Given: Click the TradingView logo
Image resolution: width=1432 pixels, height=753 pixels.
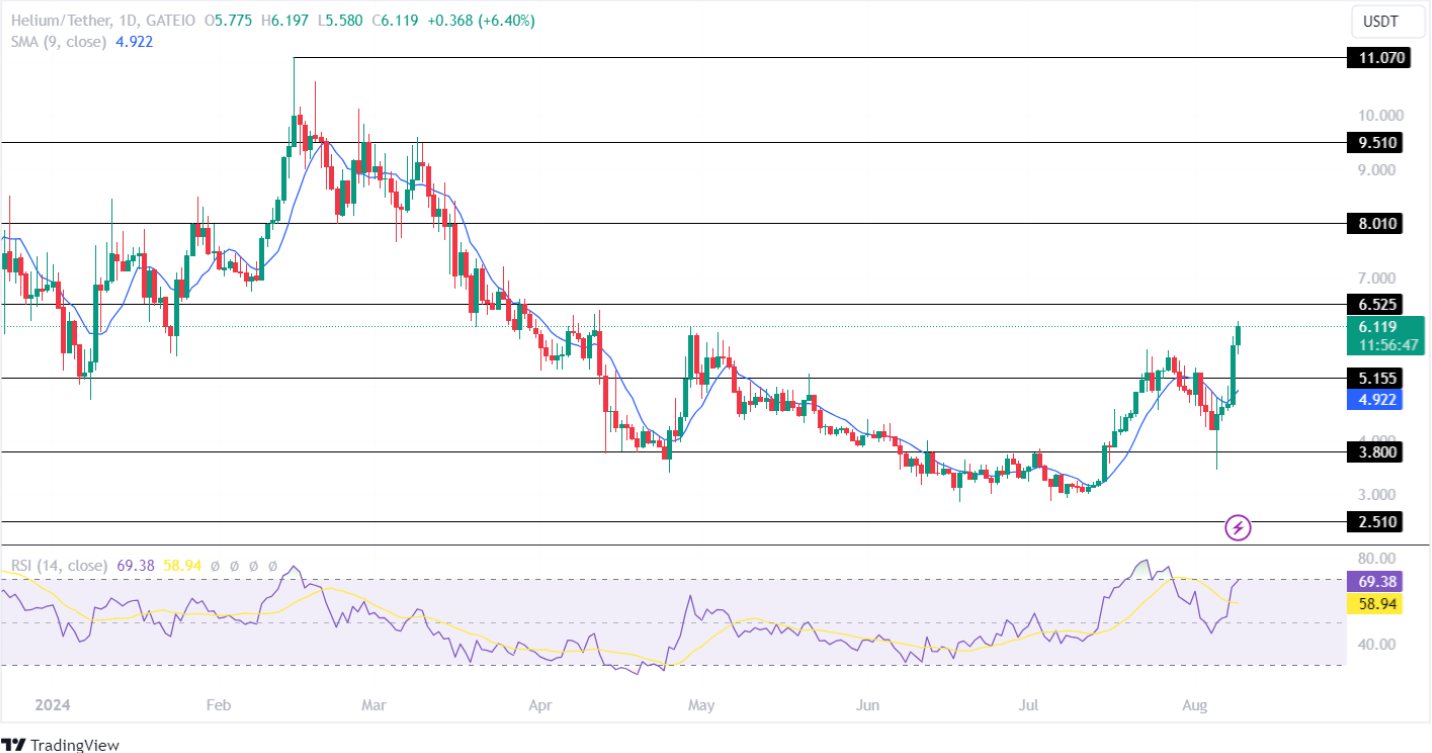Looking at the screenshot, I should click(61, 744).
